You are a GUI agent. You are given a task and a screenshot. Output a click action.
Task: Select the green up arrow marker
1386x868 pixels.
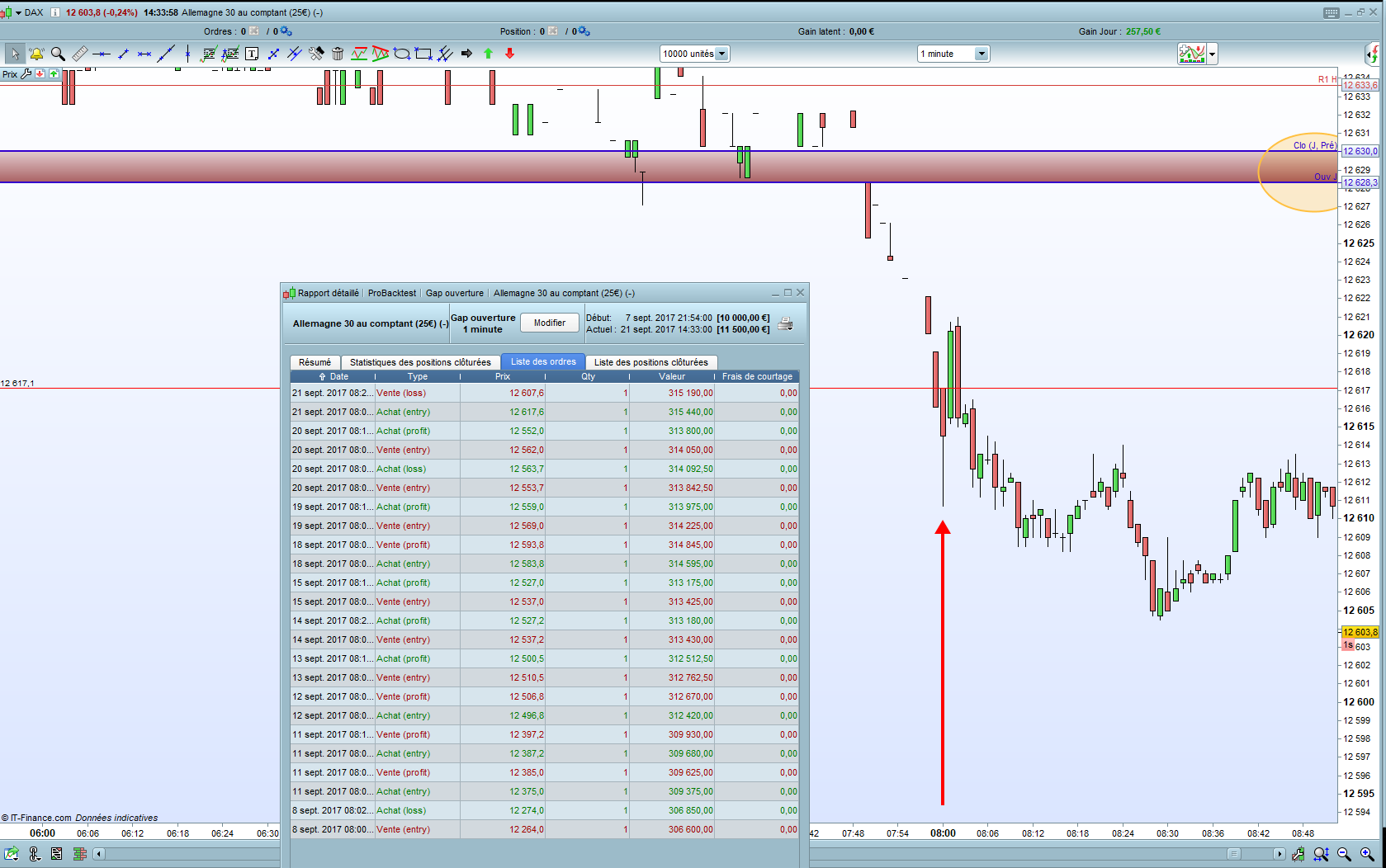[488, 54]
